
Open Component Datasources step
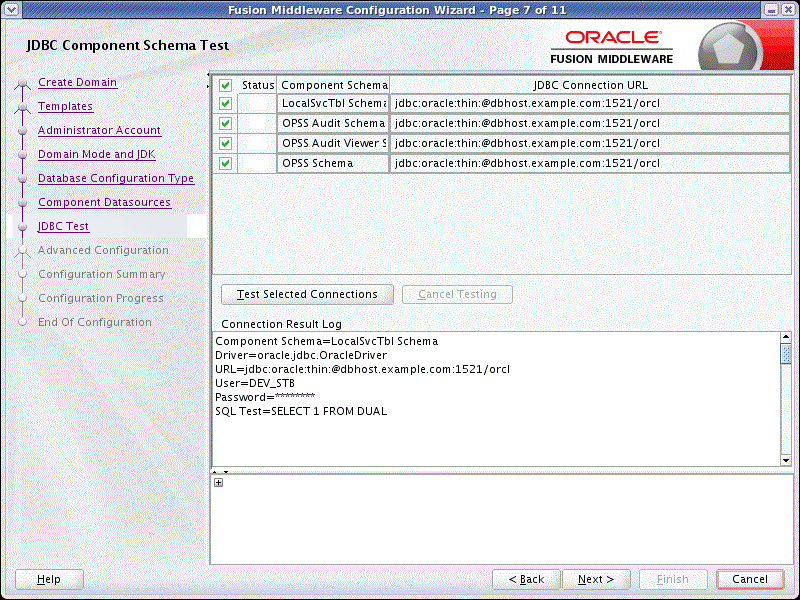[x=104, y=202]
